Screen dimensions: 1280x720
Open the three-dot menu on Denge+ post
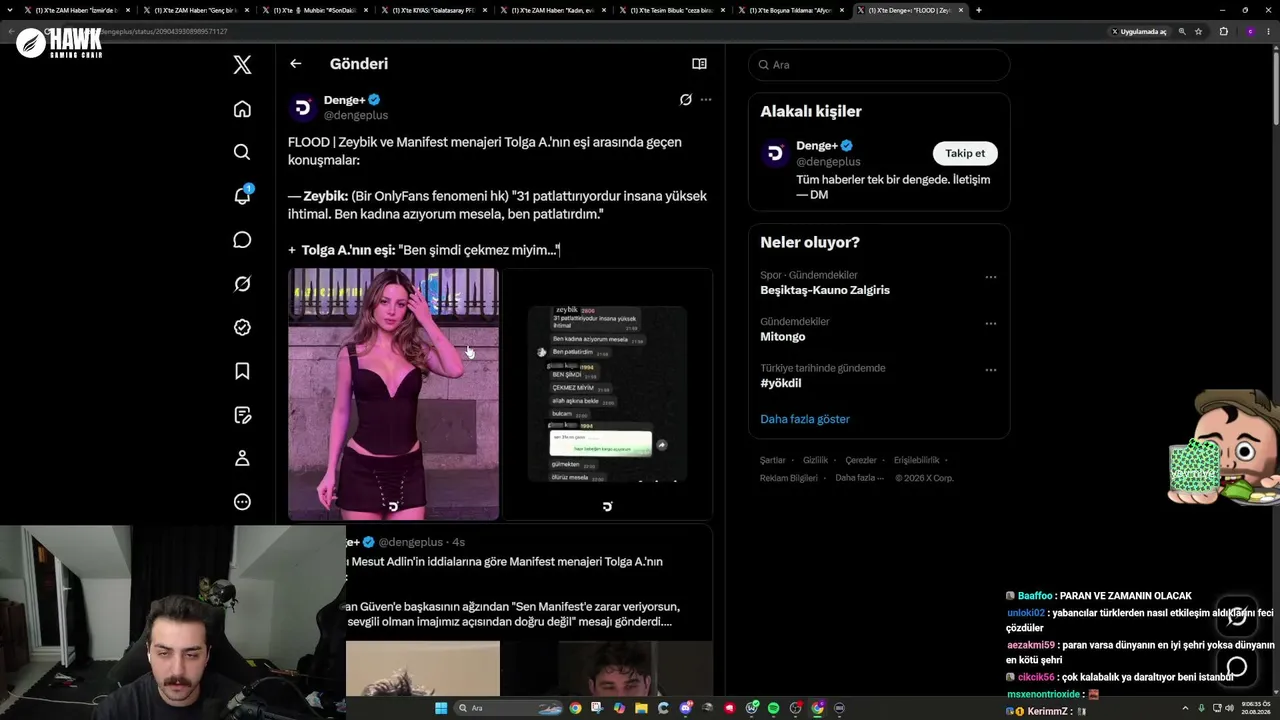pyautogui.click(x=706, y=100)
